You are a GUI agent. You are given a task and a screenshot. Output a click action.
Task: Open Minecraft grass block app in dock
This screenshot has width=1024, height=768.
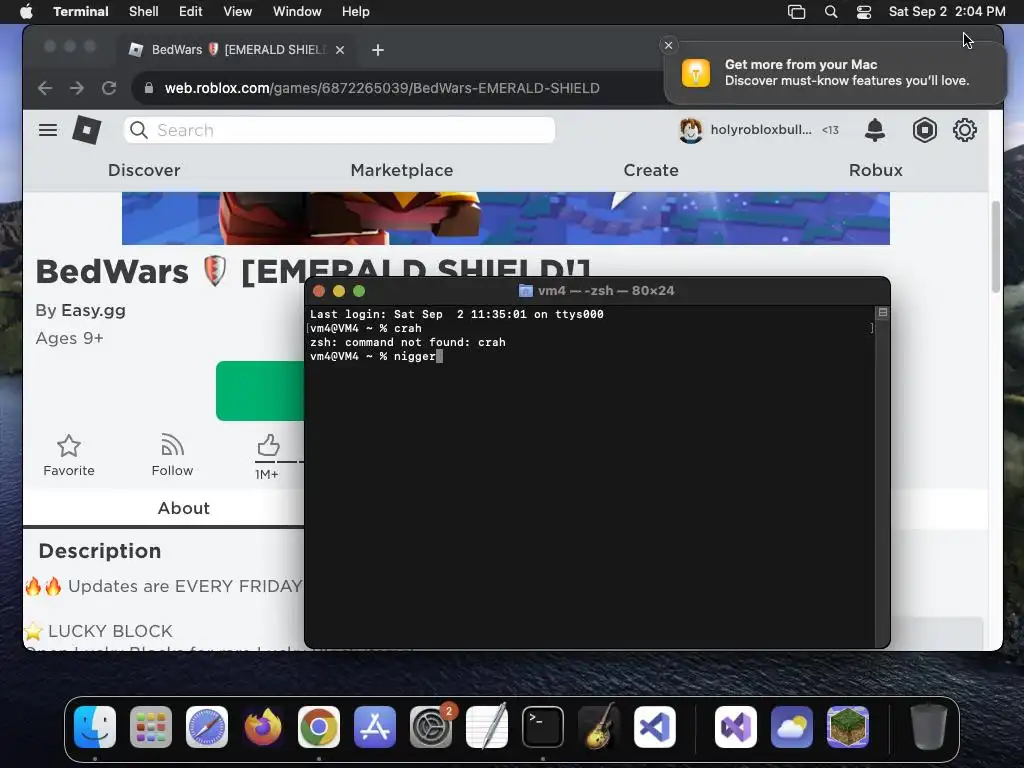coord(848,727)
